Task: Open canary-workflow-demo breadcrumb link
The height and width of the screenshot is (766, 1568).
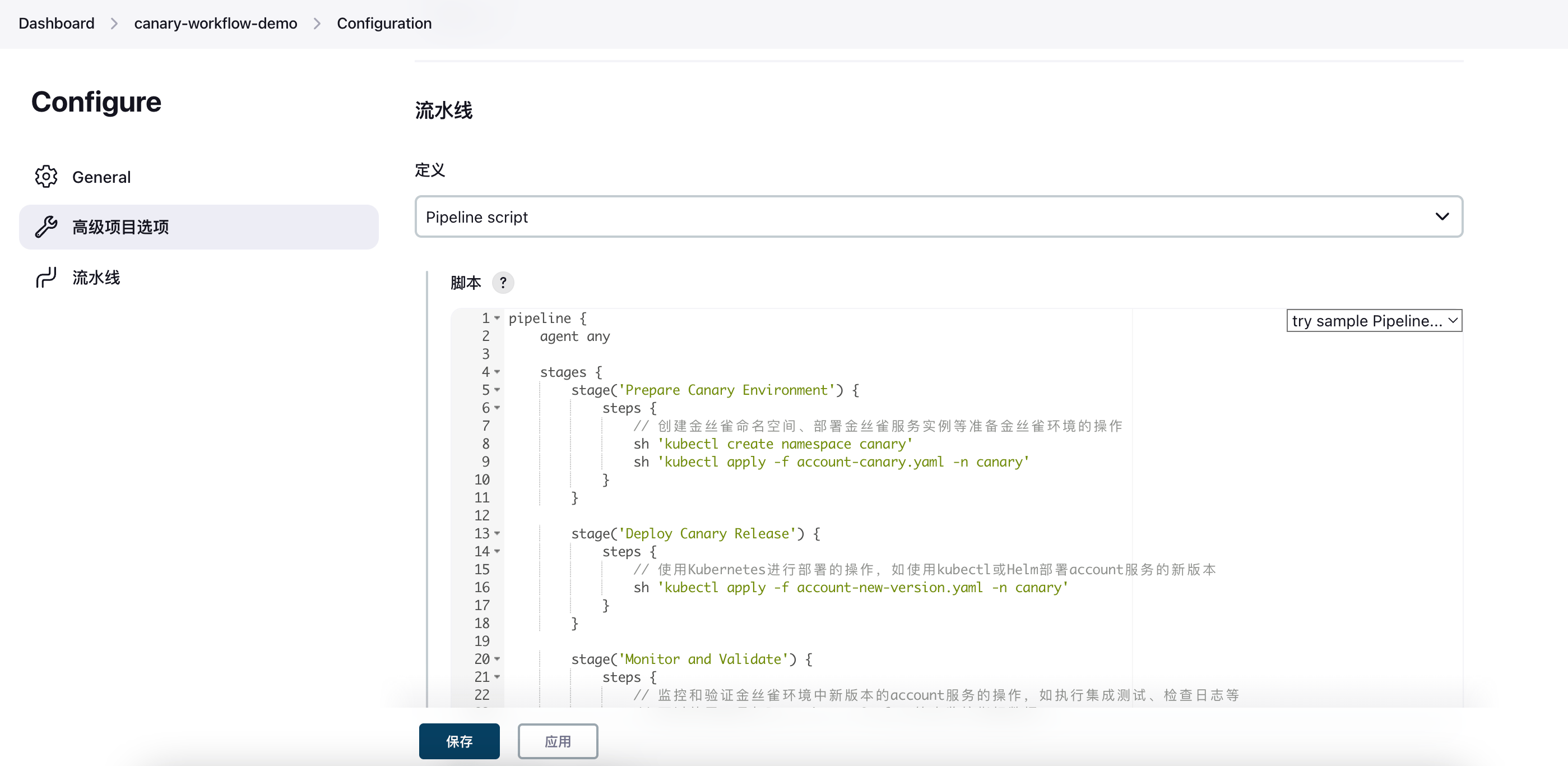Action: pyautogui.click(x=216, y=23)
